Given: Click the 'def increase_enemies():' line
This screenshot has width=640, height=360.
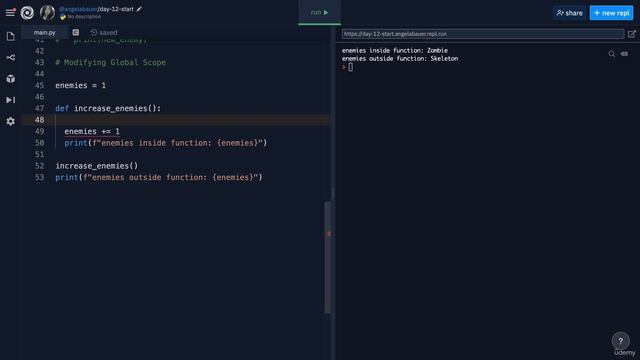Looking at the screenshot, I should pyautogui.click(x=108, y=108).
